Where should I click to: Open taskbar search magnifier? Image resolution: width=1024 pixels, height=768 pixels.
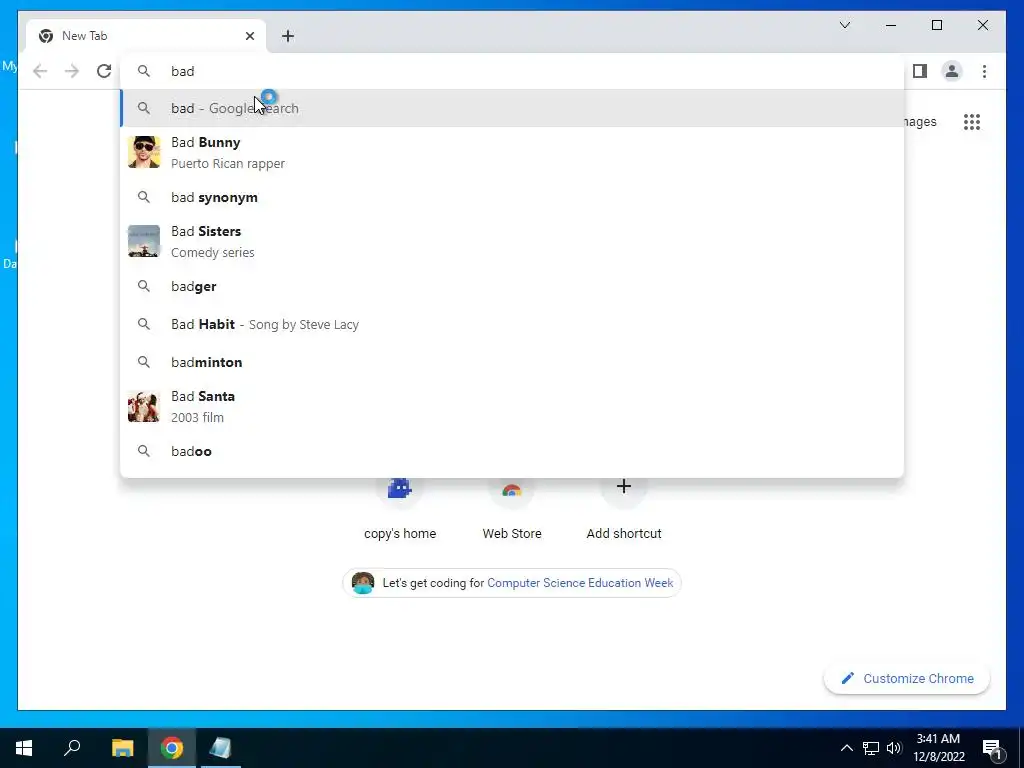pyautogui.click(x=72, y=748)
